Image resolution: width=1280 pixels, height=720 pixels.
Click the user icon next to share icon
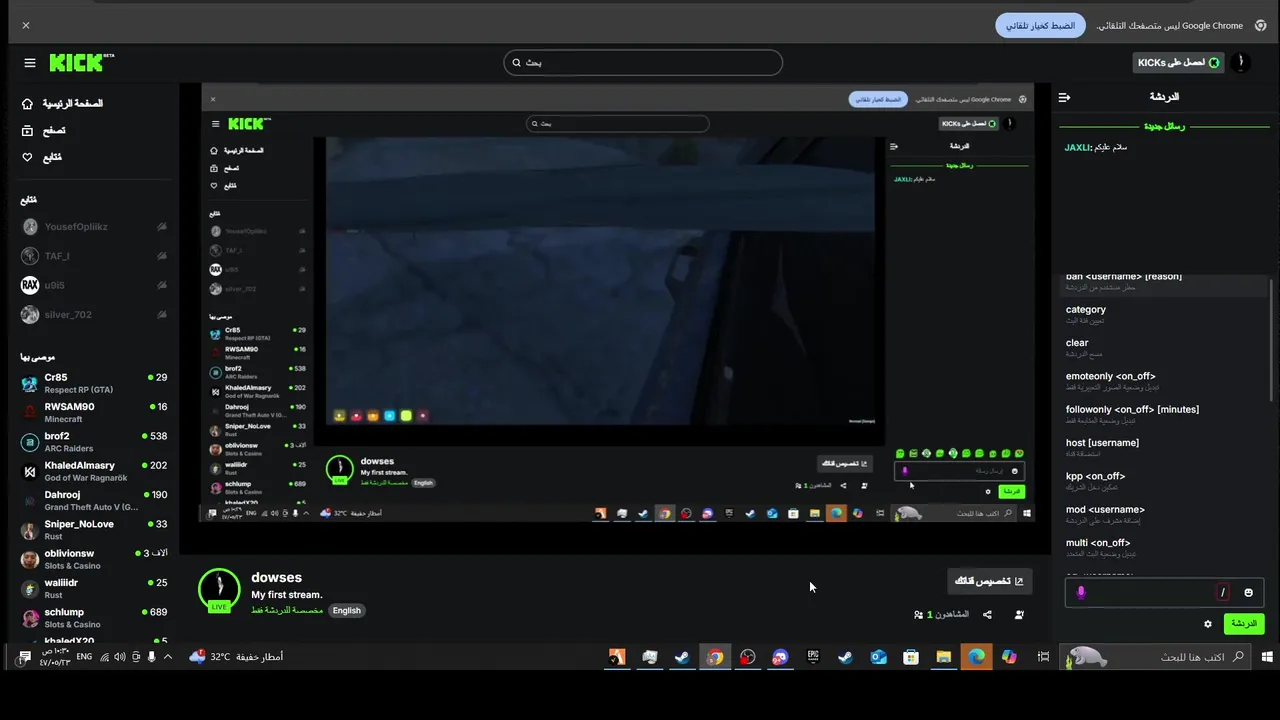(1019, 614)
